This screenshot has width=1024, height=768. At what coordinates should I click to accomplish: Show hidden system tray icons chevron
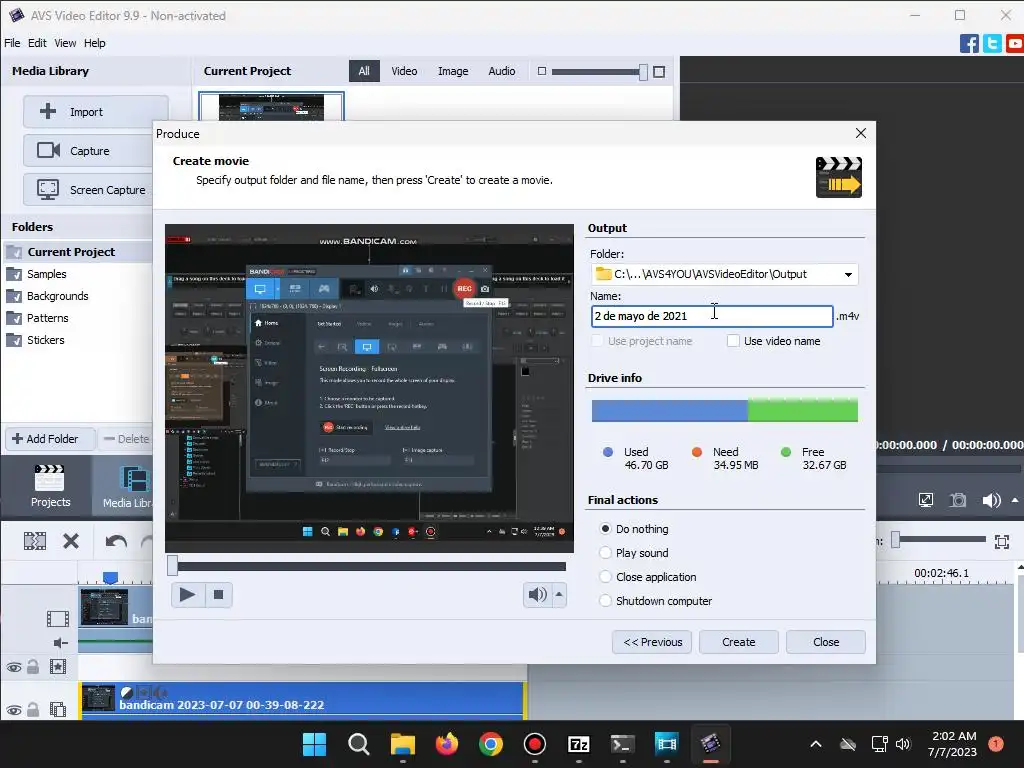(x=816, y=744)
